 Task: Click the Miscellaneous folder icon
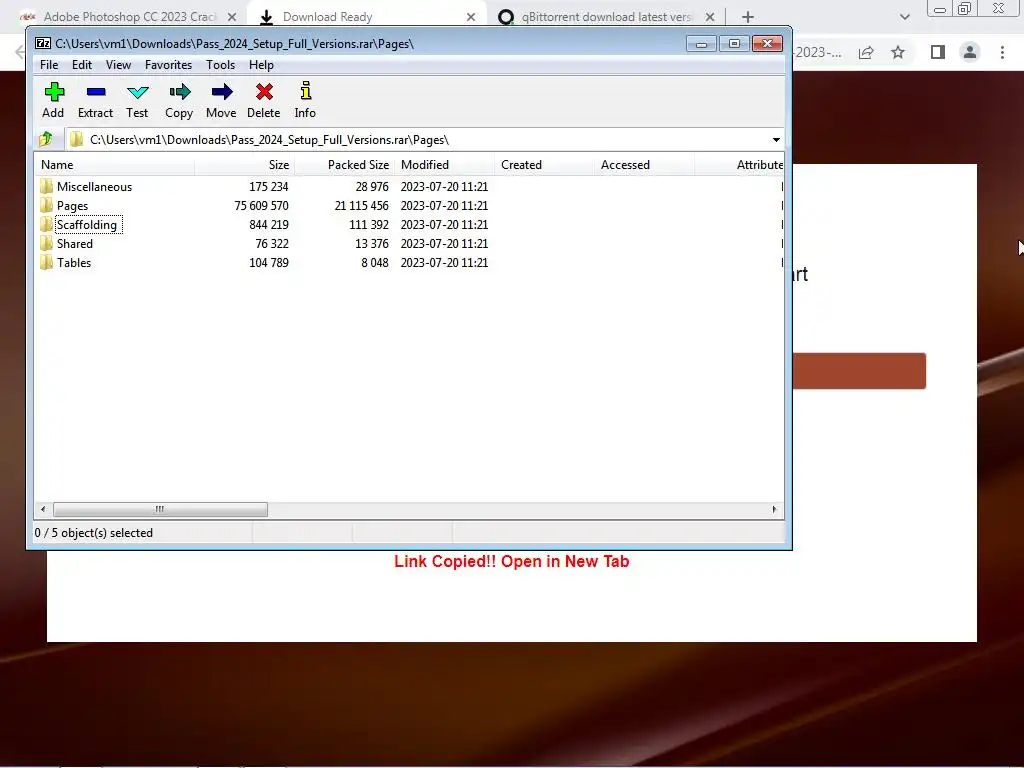point(46,186)
